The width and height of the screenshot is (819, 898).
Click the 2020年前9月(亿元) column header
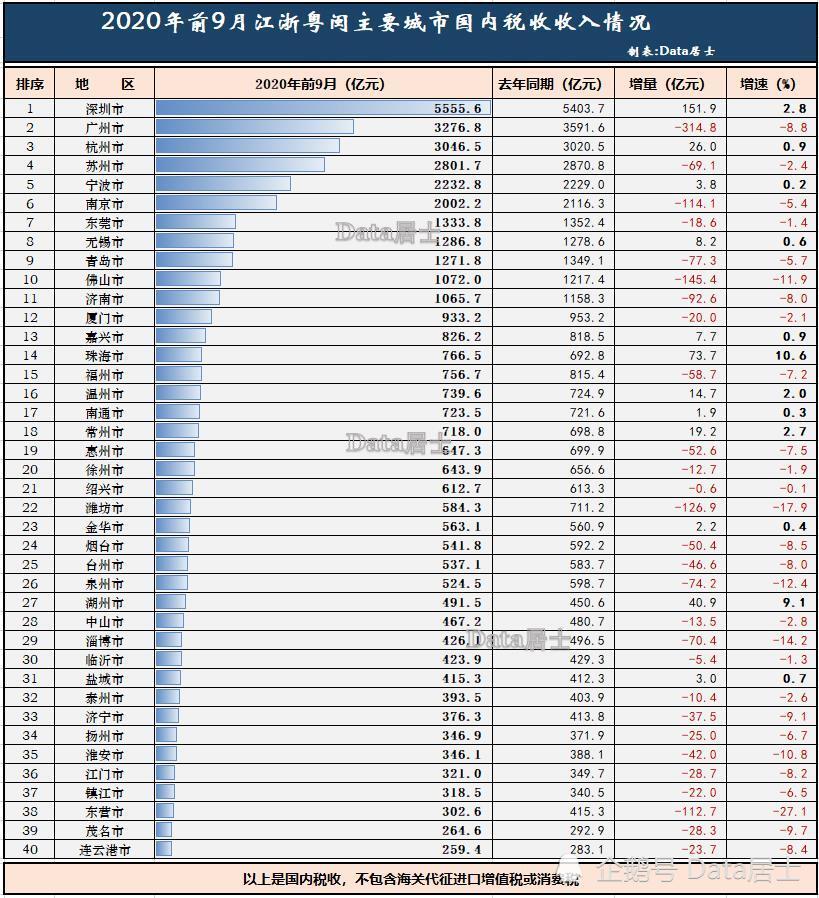click(324, 84)
